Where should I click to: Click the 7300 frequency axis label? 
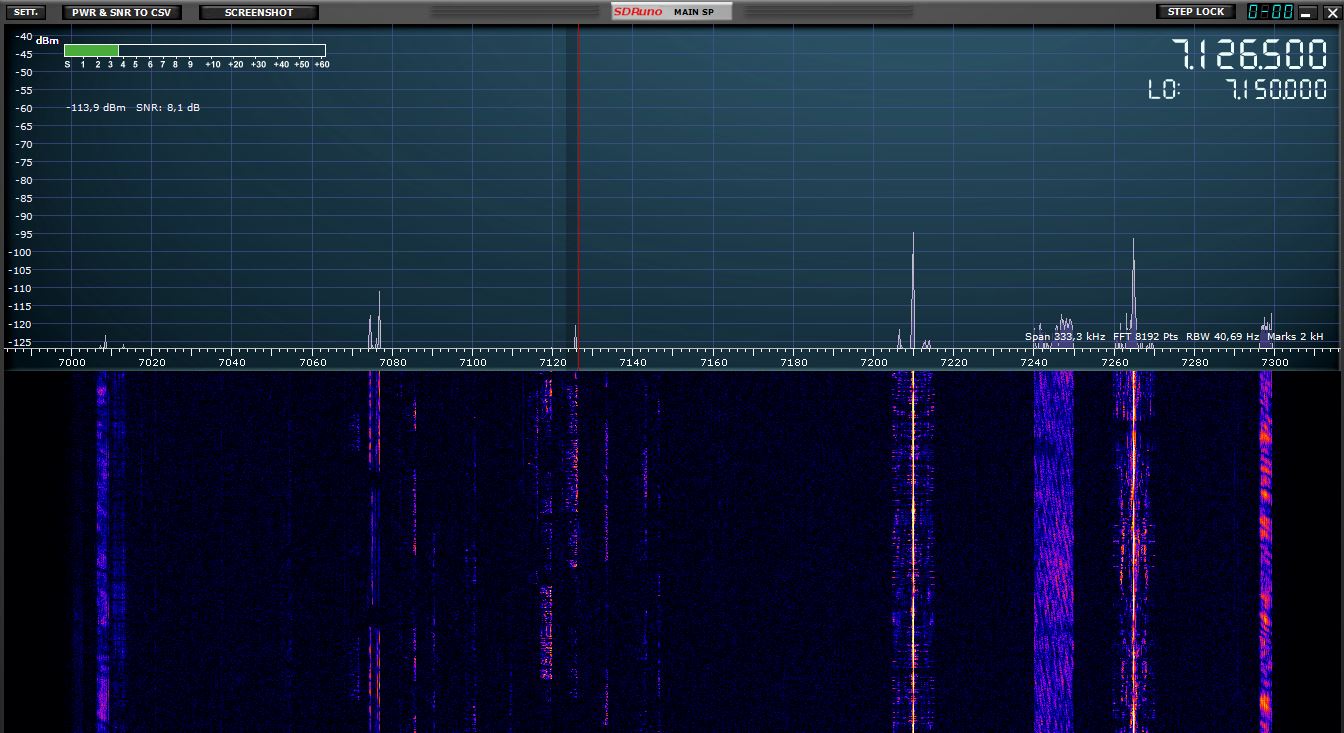(x=1274, y=362)
